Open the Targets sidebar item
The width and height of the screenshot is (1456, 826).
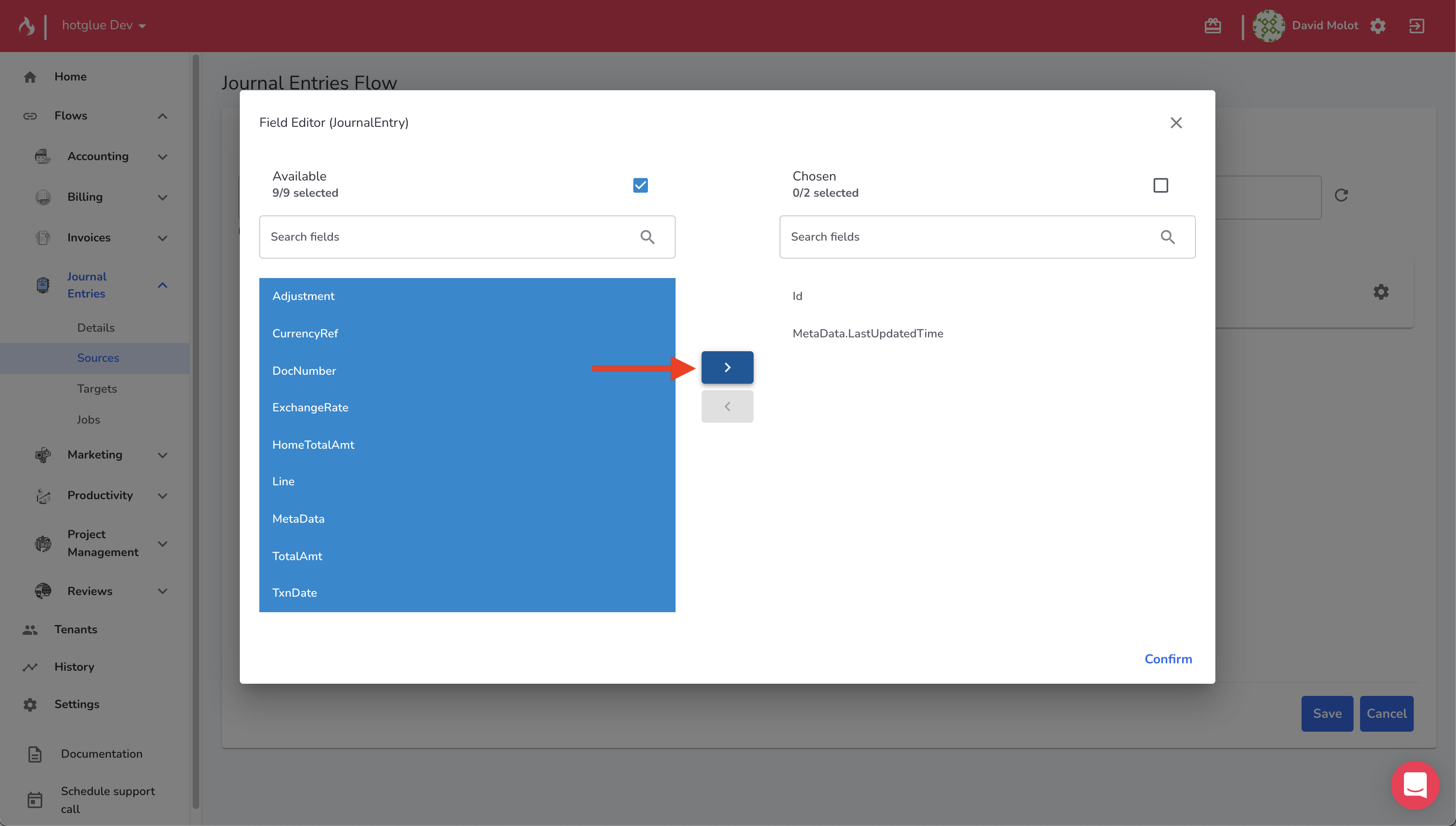(x=97, y=389)
